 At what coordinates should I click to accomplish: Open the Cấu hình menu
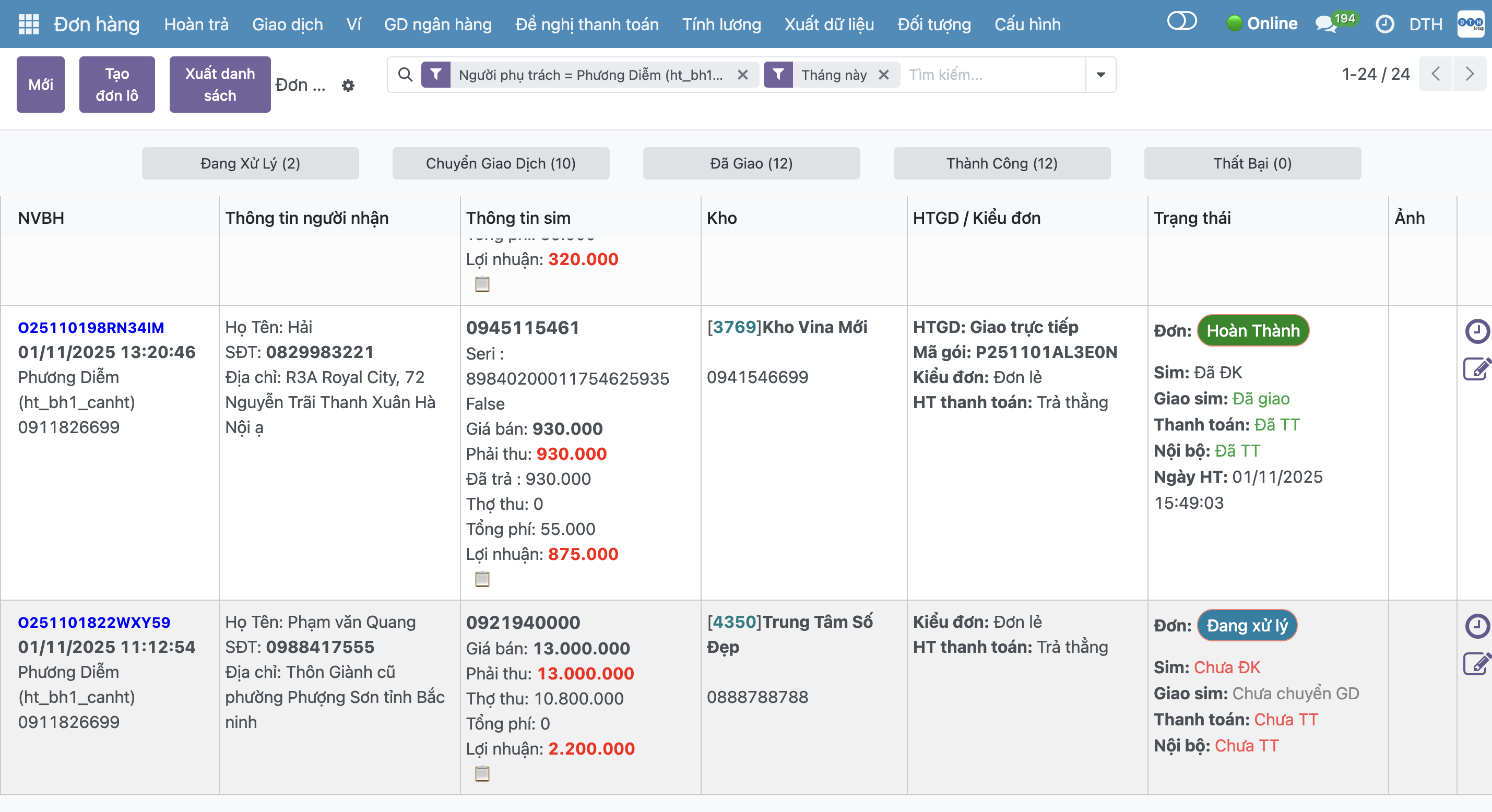[1027, 25]
